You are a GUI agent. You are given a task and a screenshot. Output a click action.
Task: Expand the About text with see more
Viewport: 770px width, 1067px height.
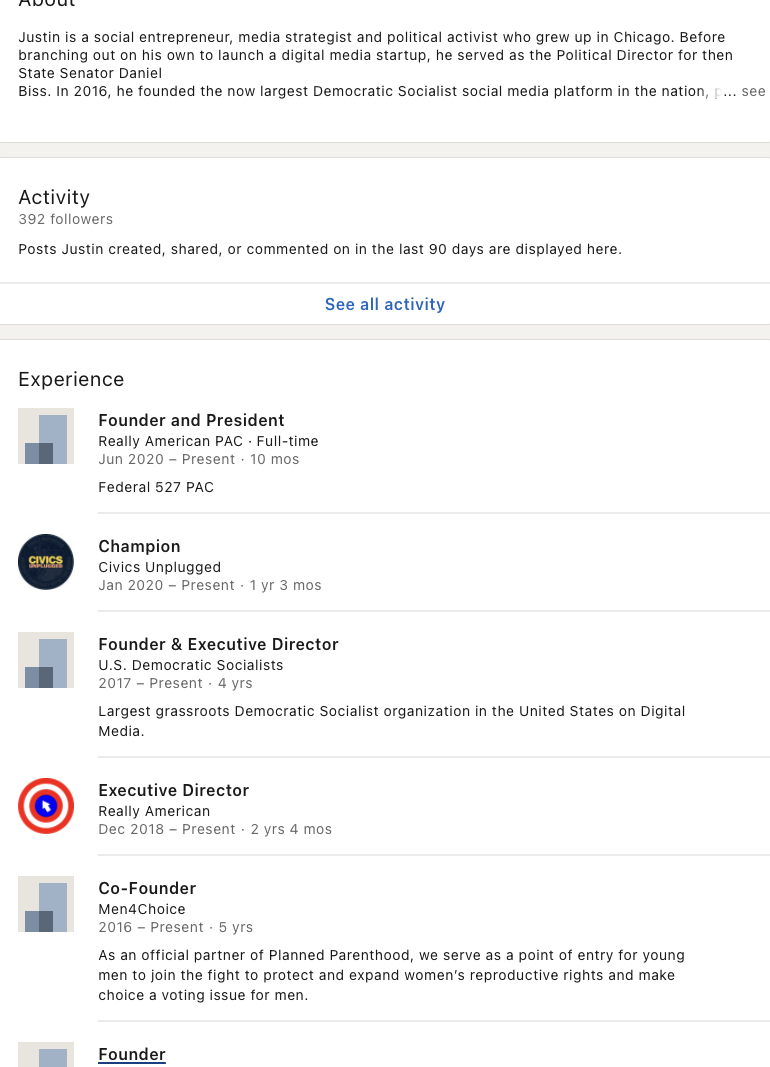pyautogui.click(x=752, y=91)
